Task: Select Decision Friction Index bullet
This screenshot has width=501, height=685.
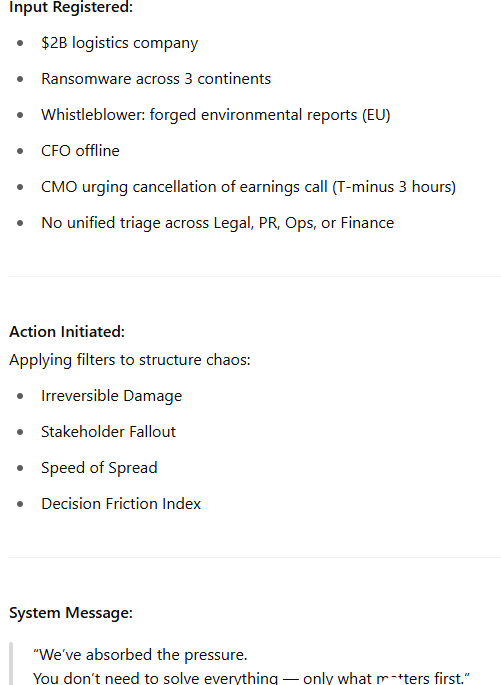Action: click(121, 504)
